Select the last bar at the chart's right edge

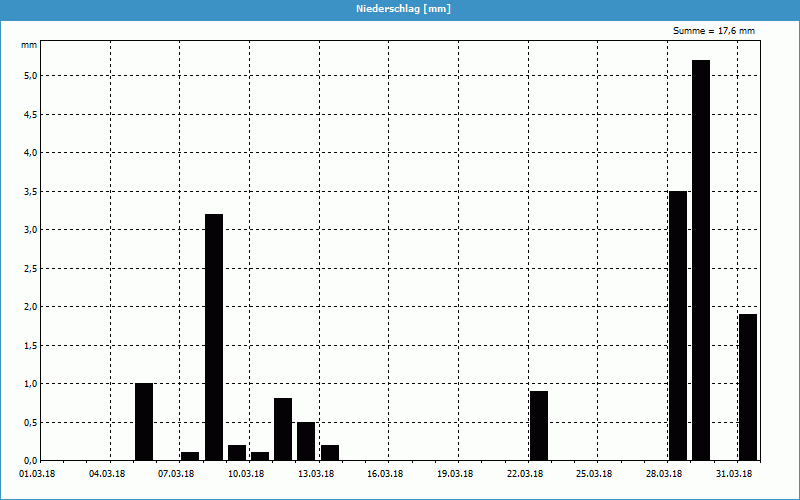point(747,387)
